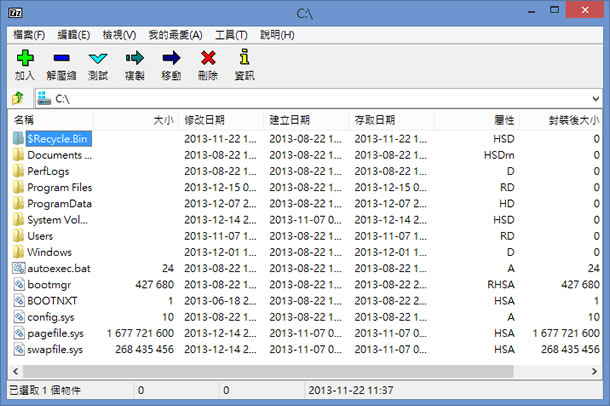Image resolution: width=610 pixels, height=406 pixels.
Task: Select the ProgramData folder name
Action: (x=60, y=204)
